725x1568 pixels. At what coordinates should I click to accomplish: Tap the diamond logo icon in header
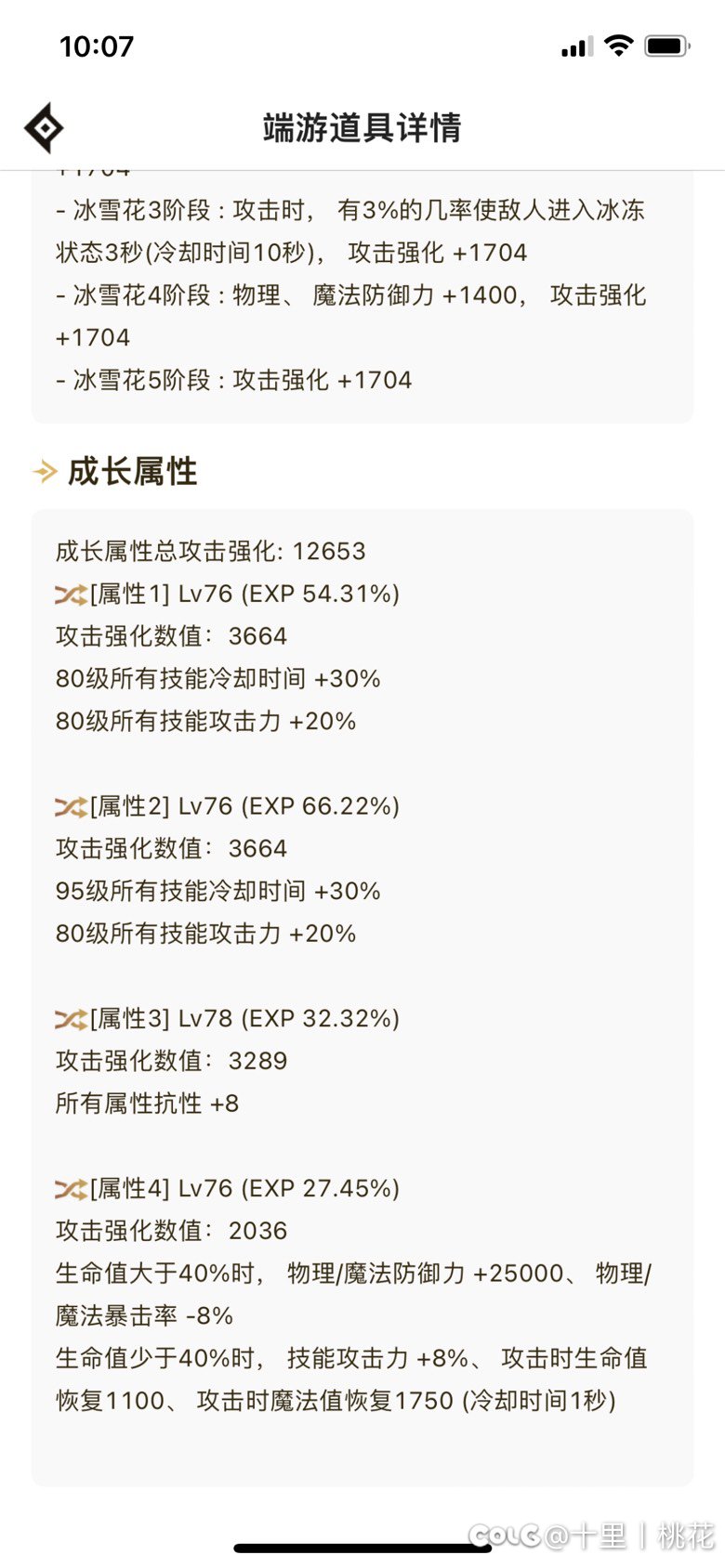pos(44,128)
